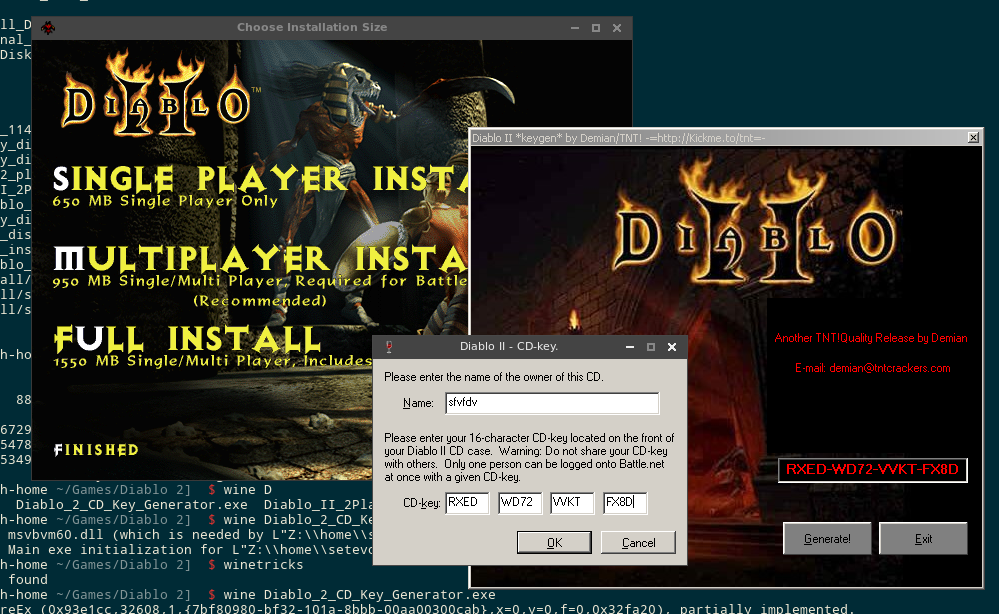Image resolution: width=999 pixels, height=614 pixels.
Task: Focus the Name input field
Action: 552,403
